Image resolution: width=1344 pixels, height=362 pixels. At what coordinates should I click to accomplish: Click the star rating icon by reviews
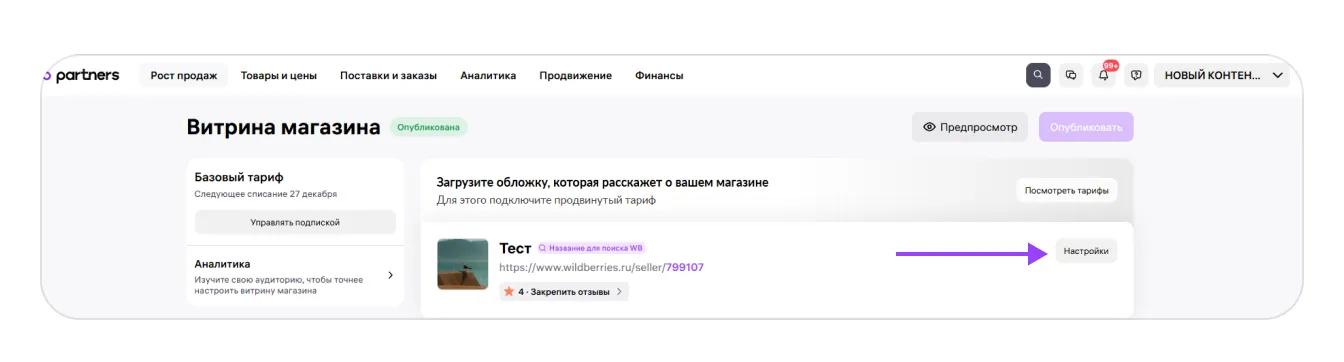tap(509, 292)
